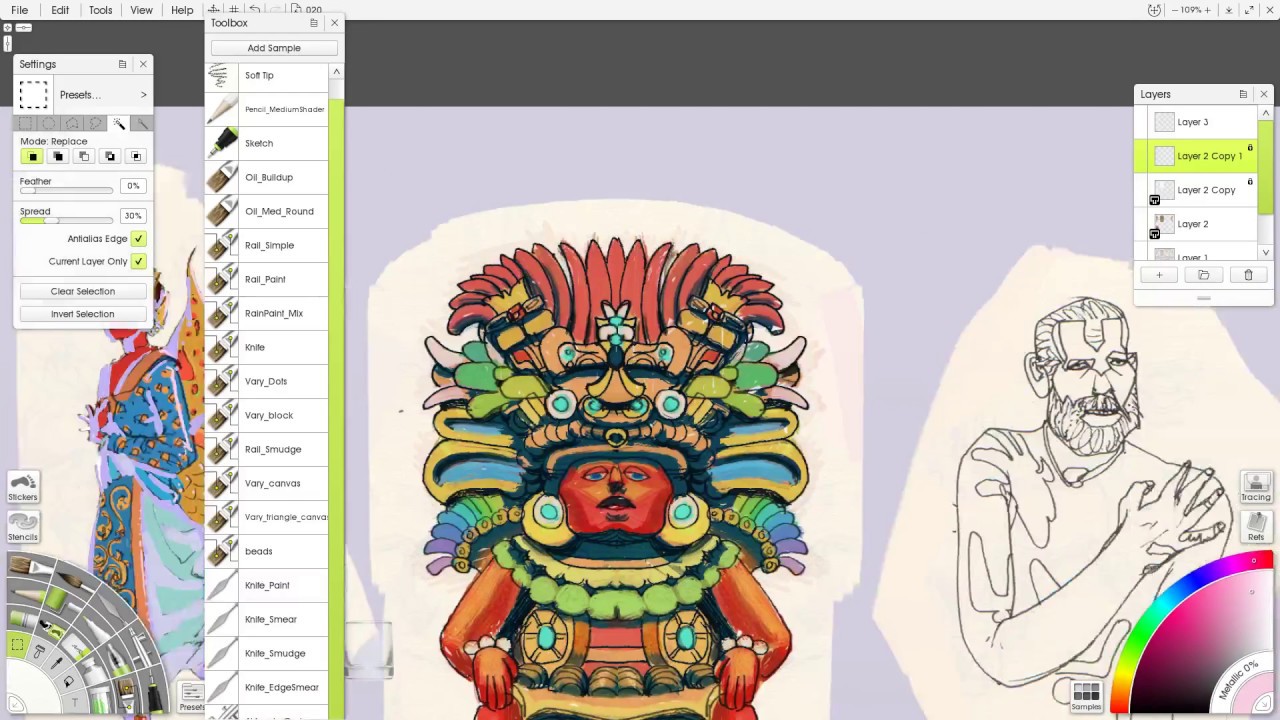Open the Stickers pod

pos(23,487)
